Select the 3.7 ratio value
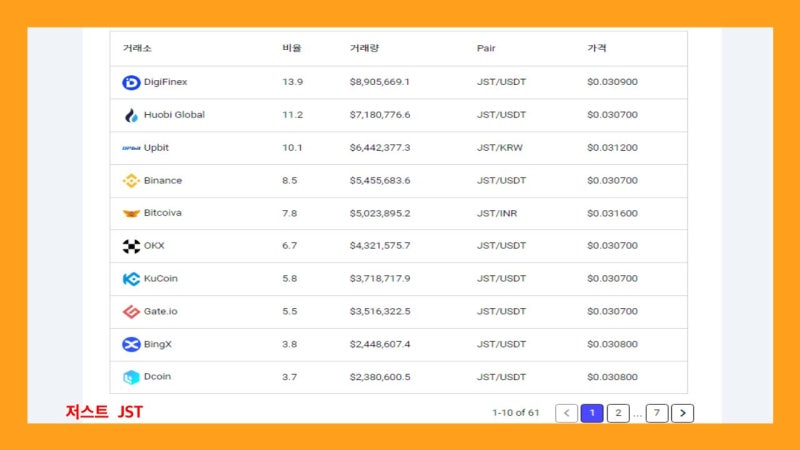800x450 pixels. click(x=289, y=377)
